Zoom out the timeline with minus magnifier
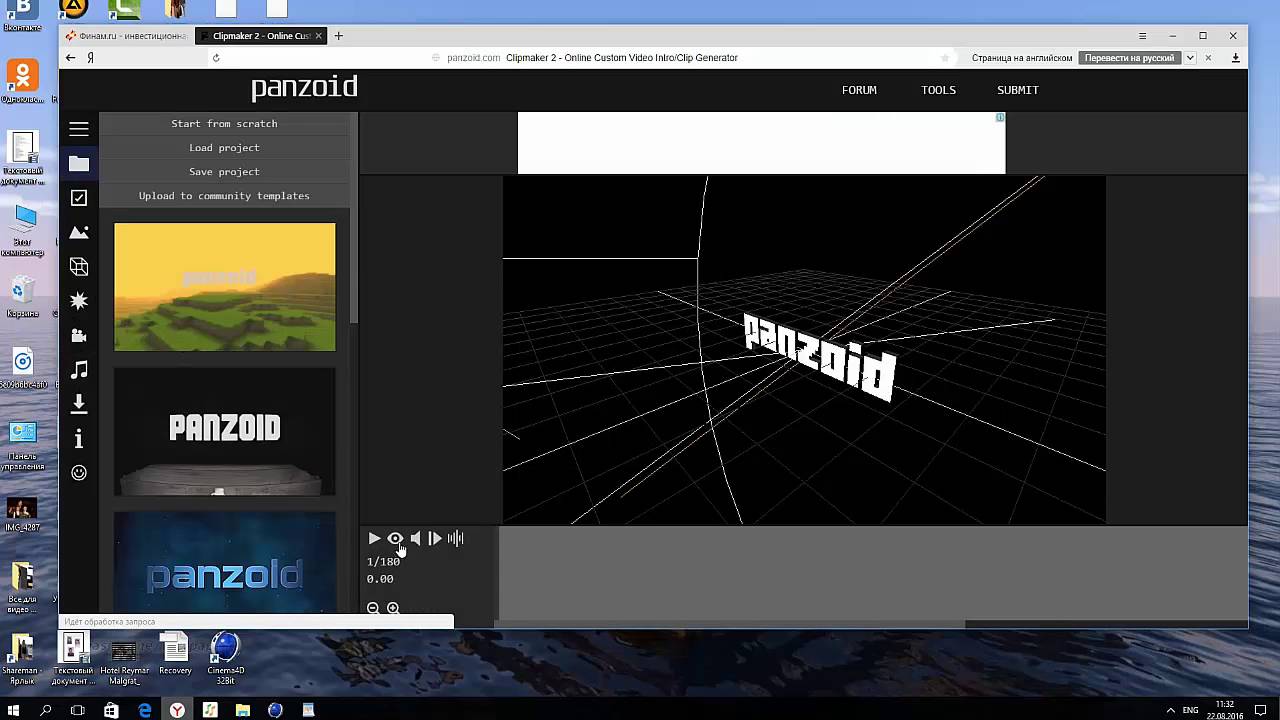Viewport: 1280px width, 720px height. [373, 608]
